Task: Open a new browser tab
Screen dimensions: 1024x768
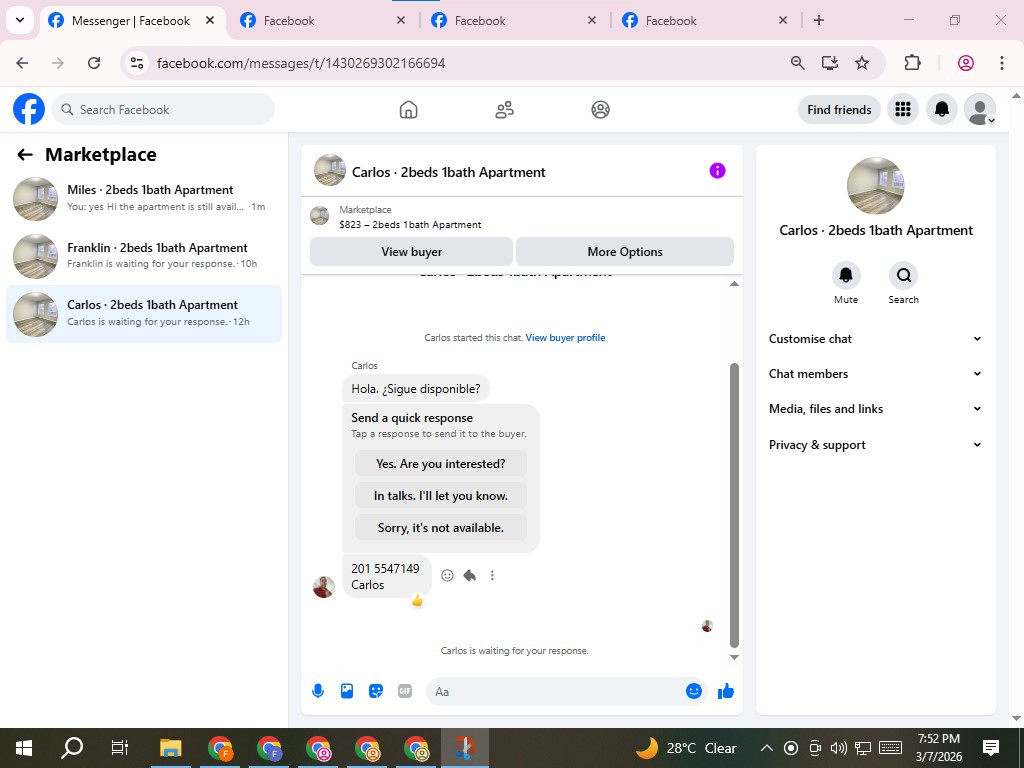Action: click(818, 20)
